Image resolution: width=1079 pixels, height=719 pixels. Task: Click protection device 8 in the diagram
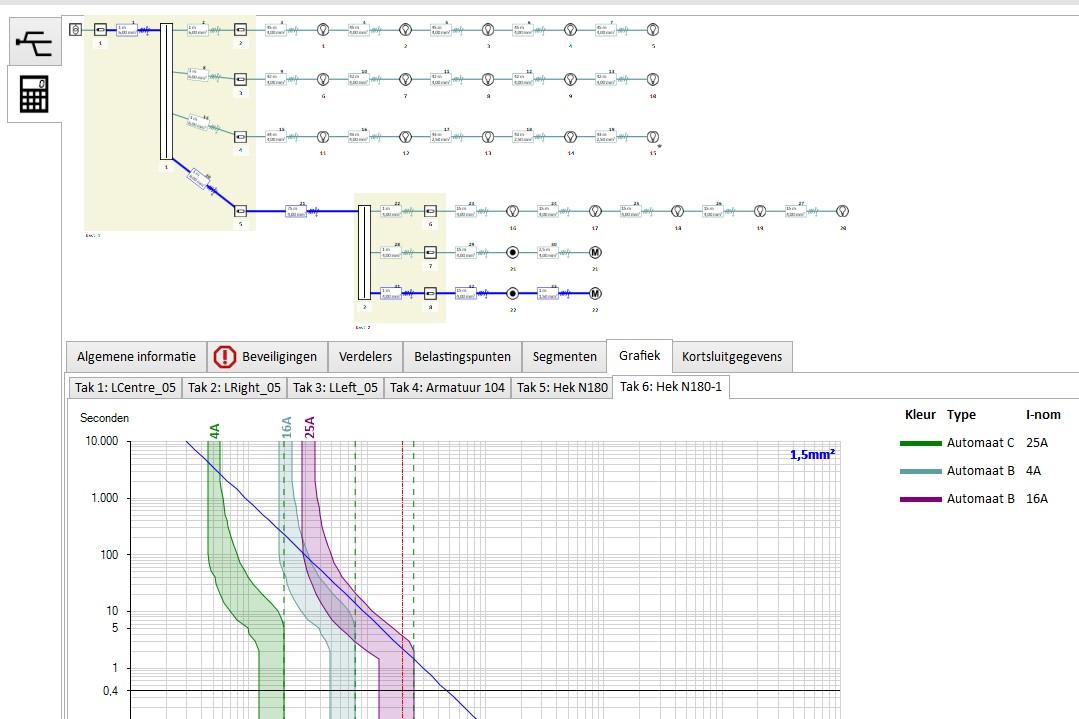430,294
